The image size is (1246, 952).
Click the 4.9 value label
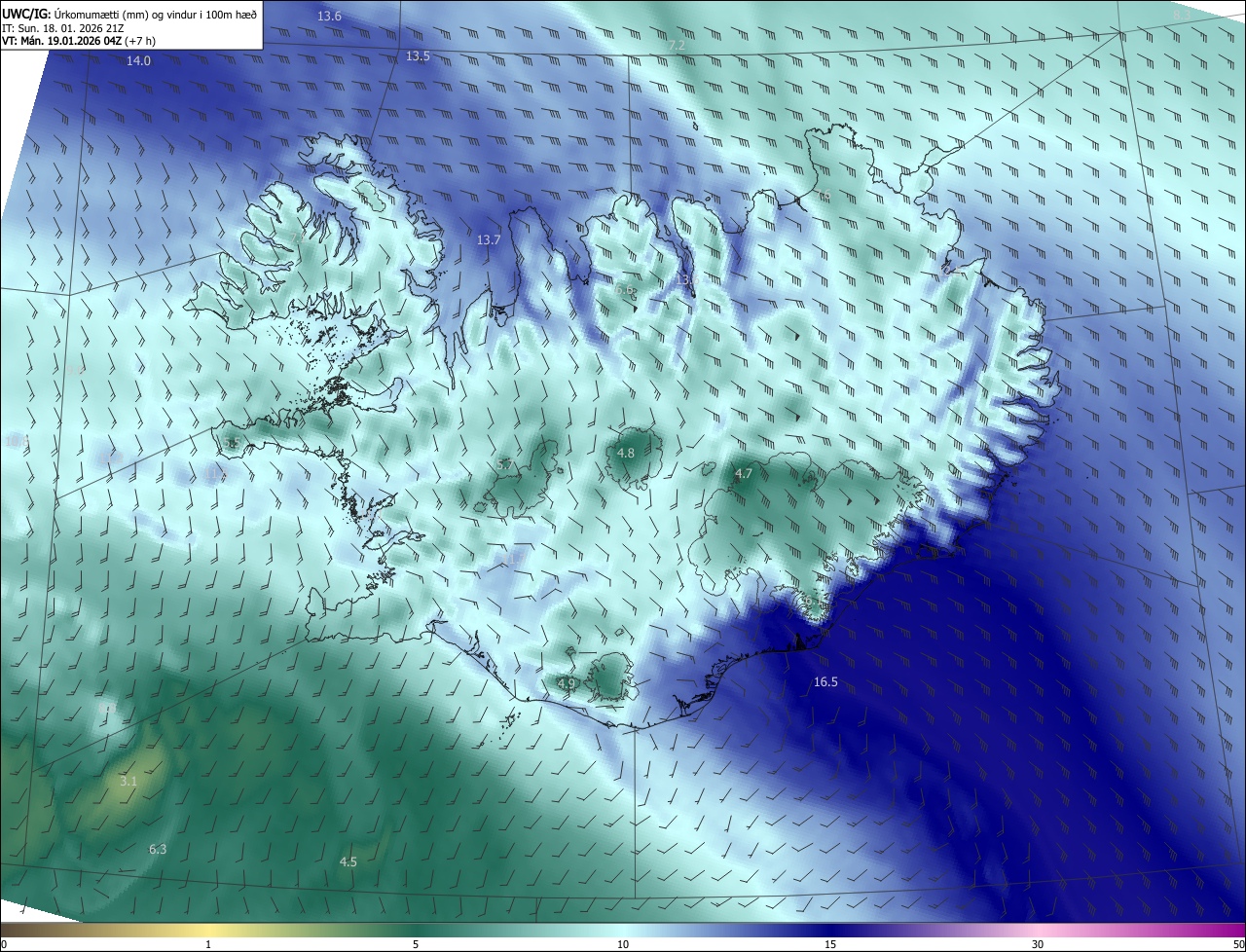coord(567,683)
